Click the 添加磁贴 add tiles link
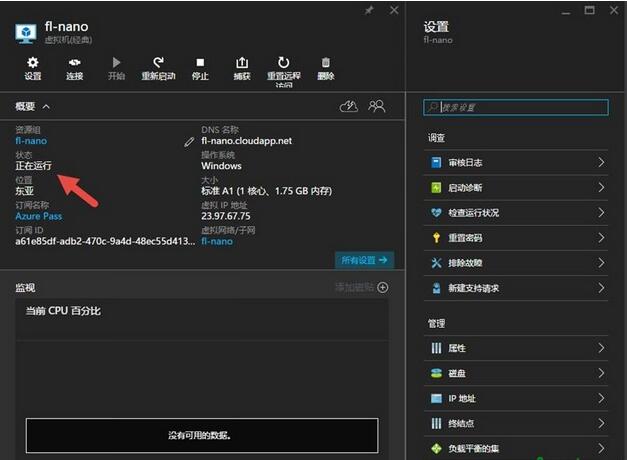The width and height of the screenshot is (627, 460). pos(354,287)
